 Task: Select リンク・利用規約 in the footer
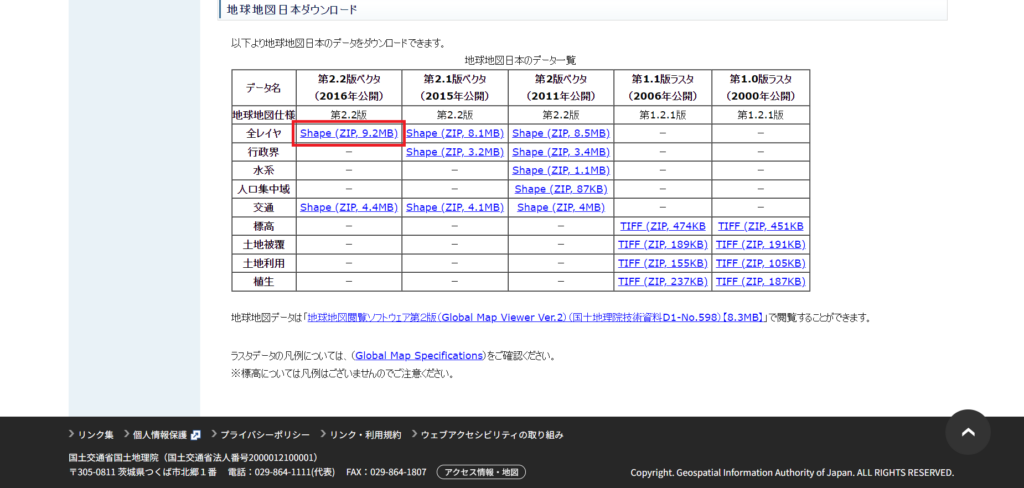click(365, 435)
